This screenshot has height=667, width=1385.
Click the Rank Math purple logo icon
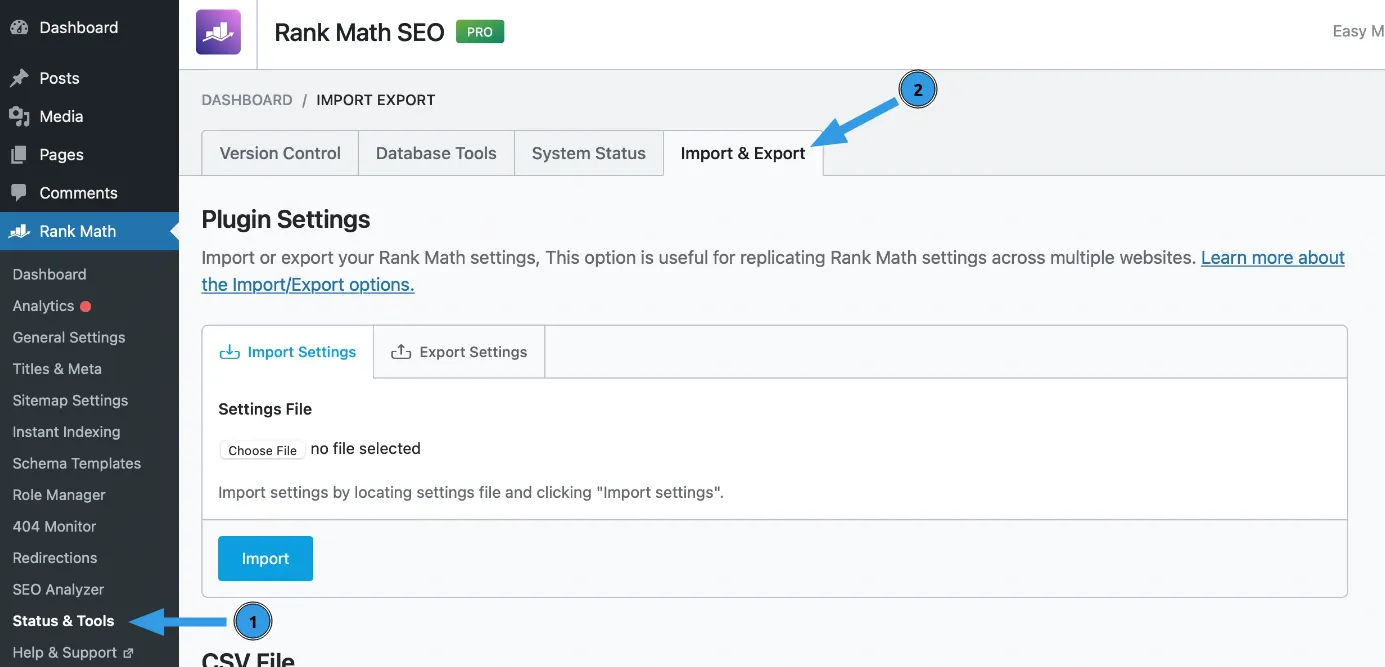pos(218,32)
